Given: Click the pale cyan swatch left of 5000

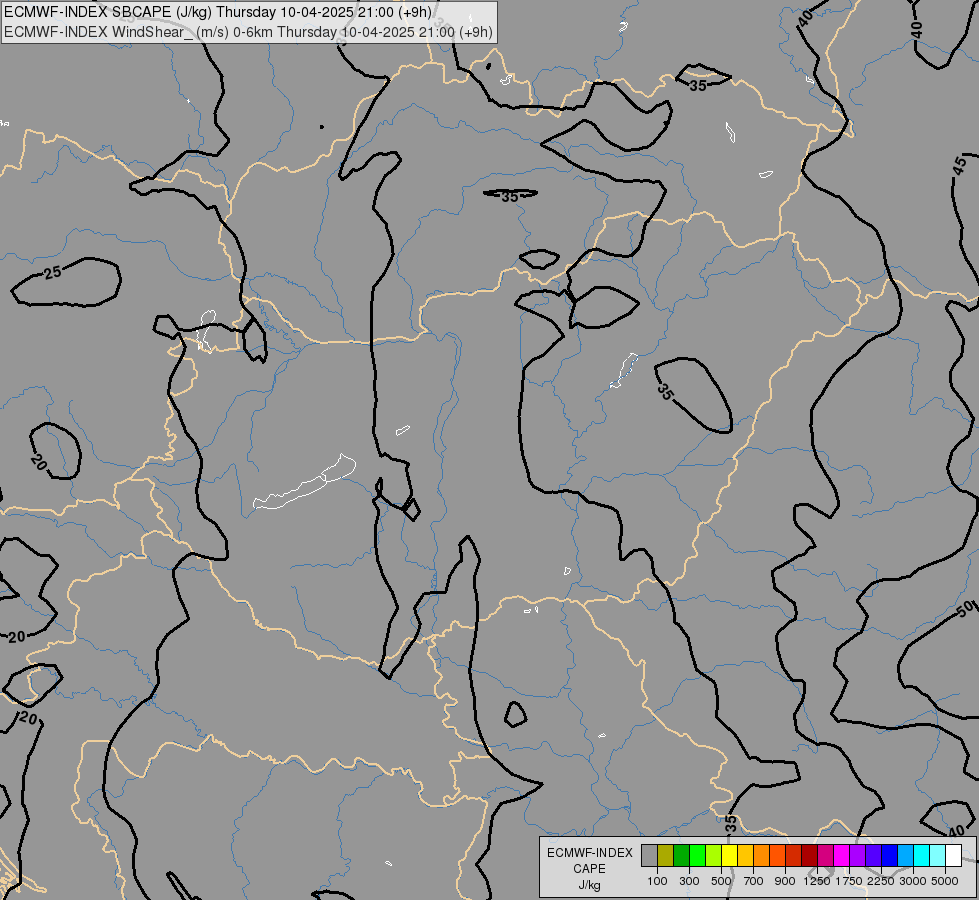Looking at the screenshot, I should click(x=938, y=856).
